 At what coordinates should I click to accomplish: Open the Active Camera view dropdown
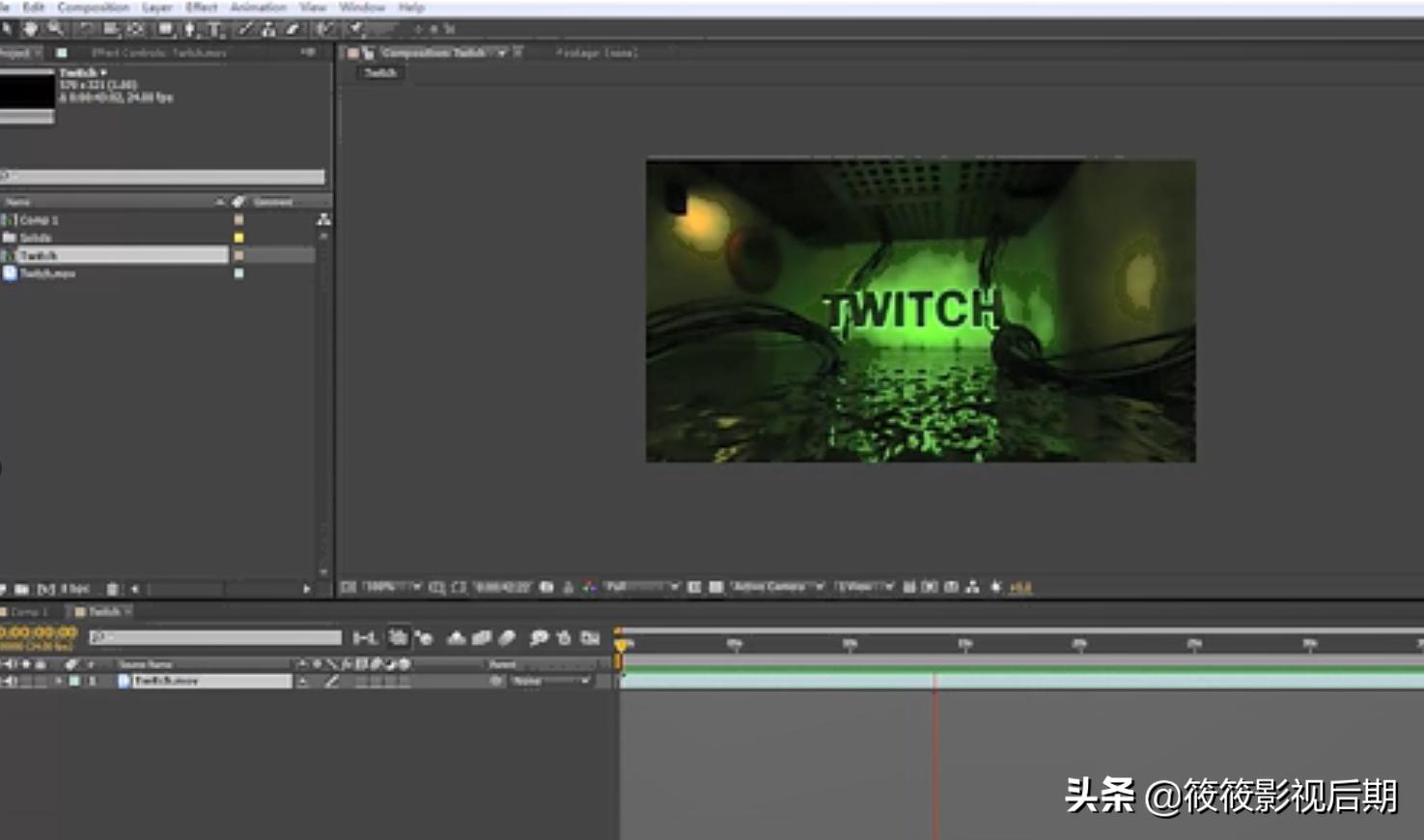click(777, 587)
